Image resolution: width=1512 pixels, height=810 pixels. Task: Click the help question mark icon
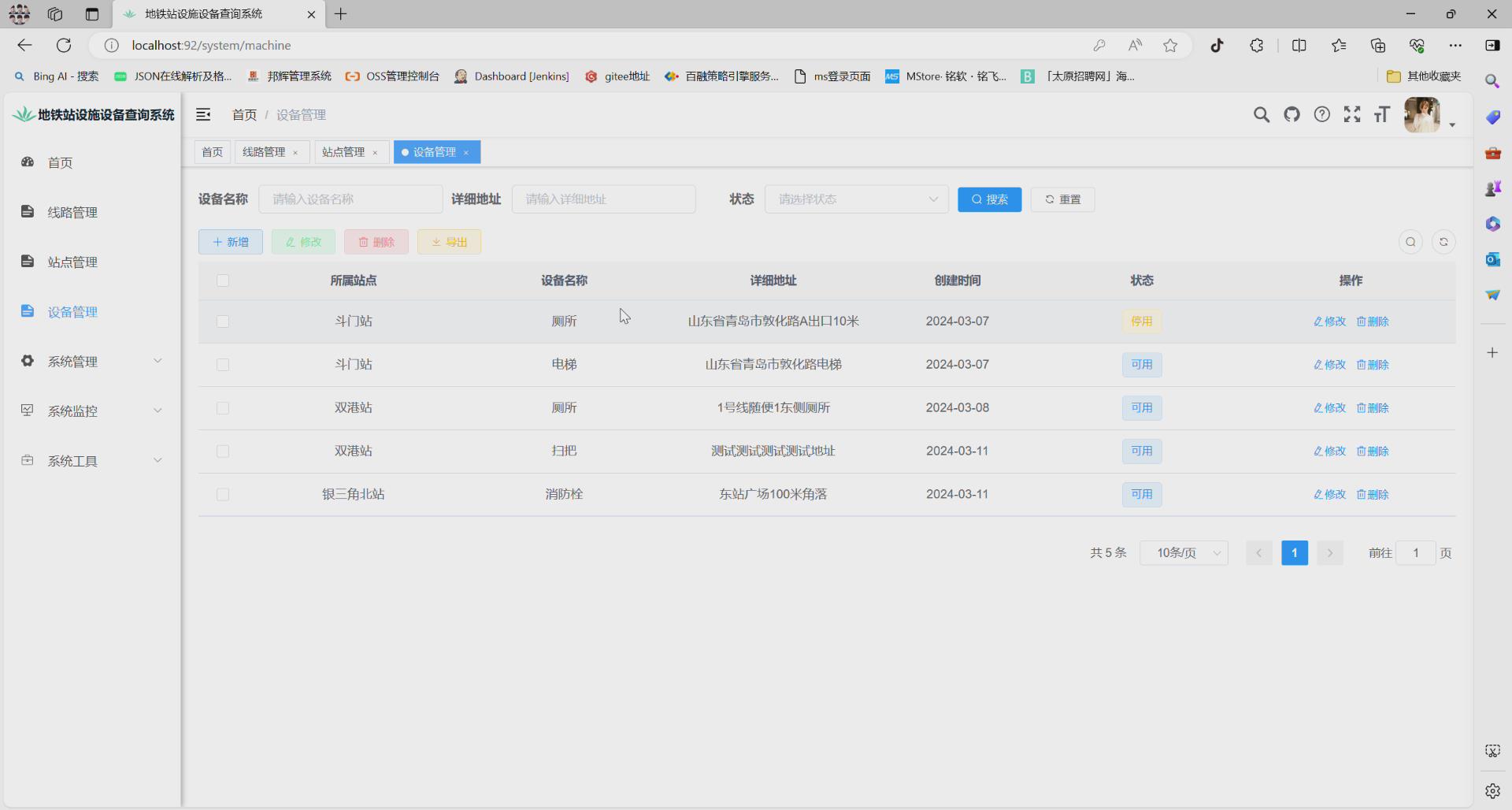1321,114
